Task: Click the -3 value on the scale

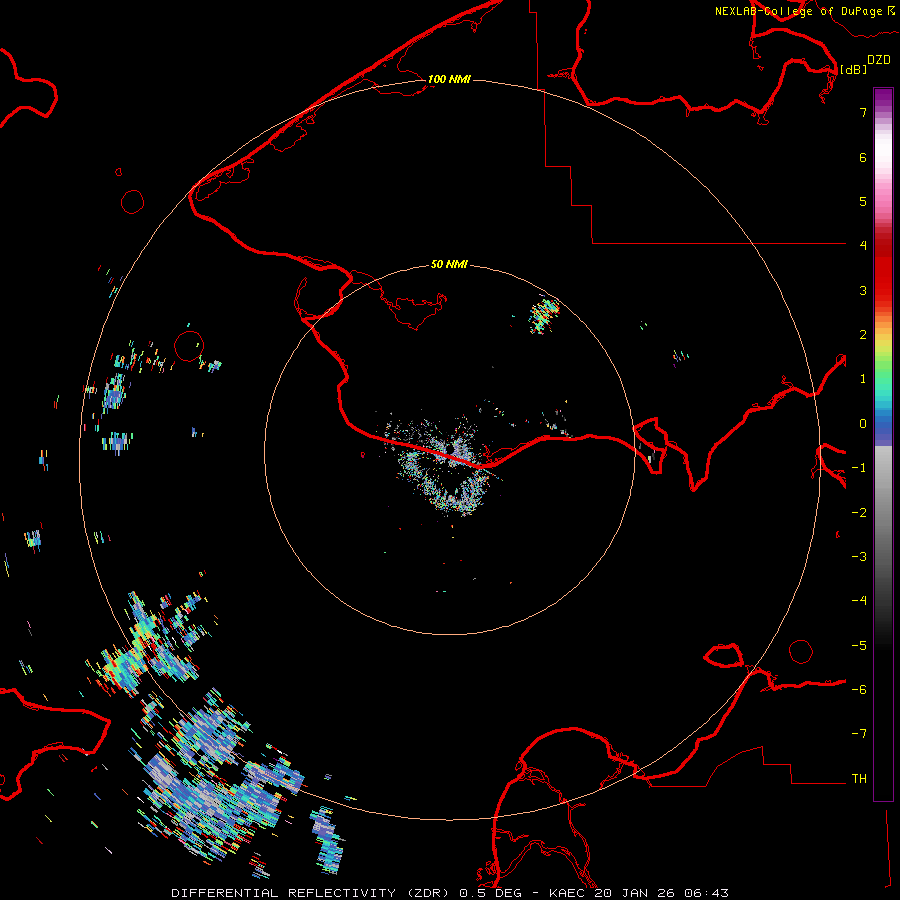Action: [x=859, y=557]
